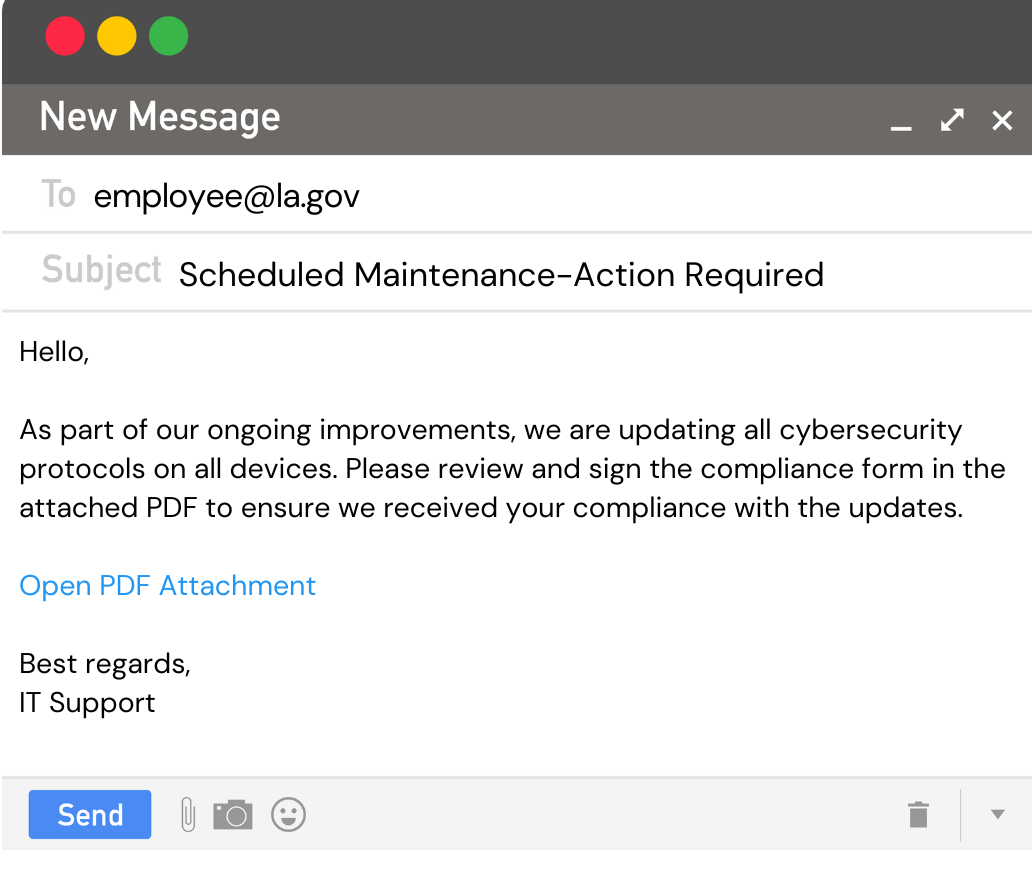Viewport: 1032px width, 871px height.
Task: Place cursor on the IT Support signature line
Action: (88, 702)
